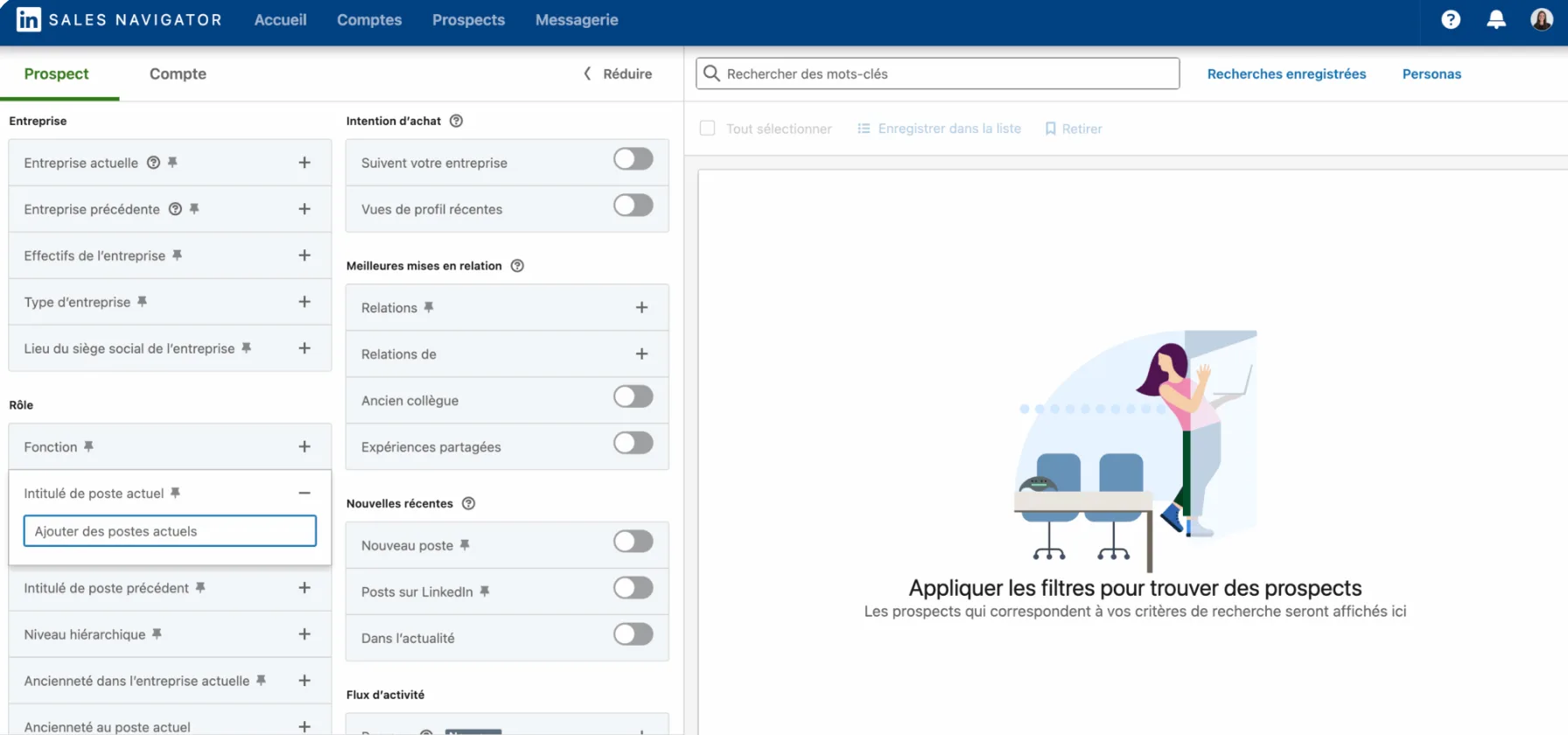Expand the Relations de filter
Image resolution: width=1568 pixels, height=735 pixels.
click(x=641, y=353)
